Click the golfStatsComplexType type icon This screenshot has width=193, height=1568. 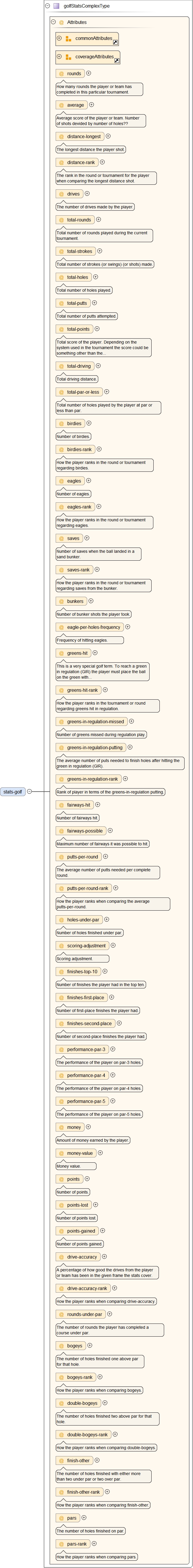pyautogui.click(x=57, y=6)
